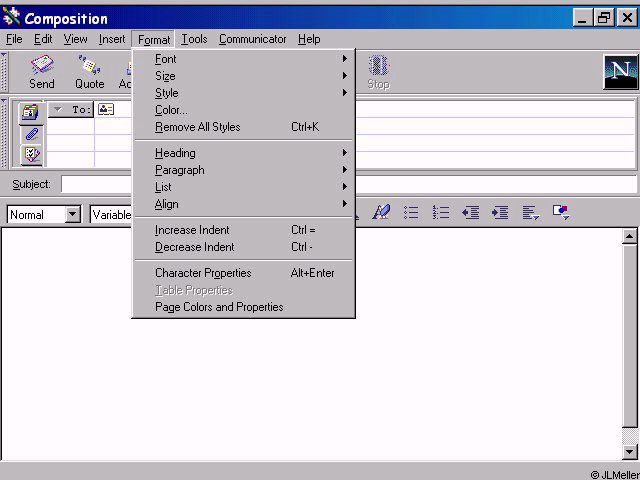This screenshot has width=640, height=480.
Task: Open the File menu
Action: (14, 39)
